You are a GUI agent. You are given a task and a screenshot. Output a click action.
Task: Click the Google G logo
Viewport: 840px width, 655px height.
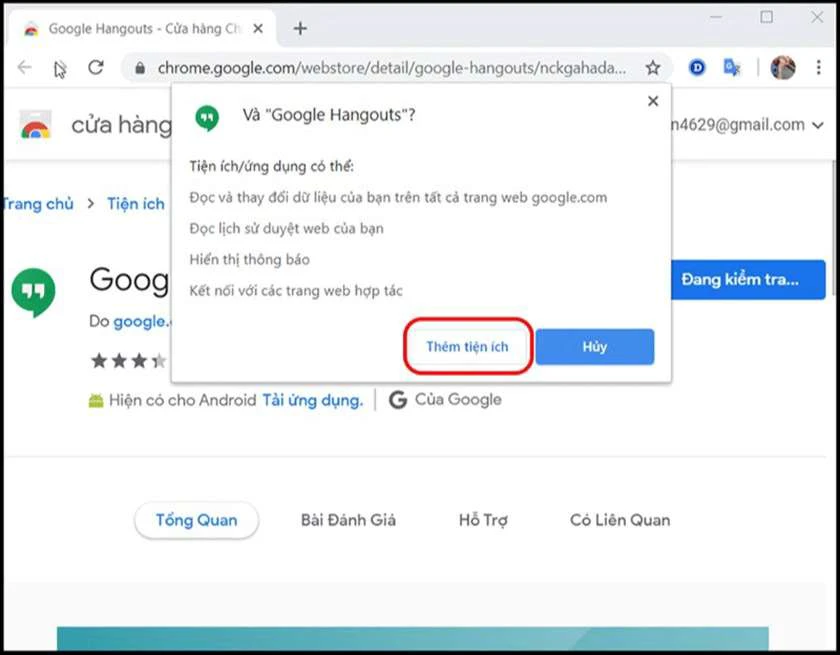pyautogui.click(x=398, y=400)
